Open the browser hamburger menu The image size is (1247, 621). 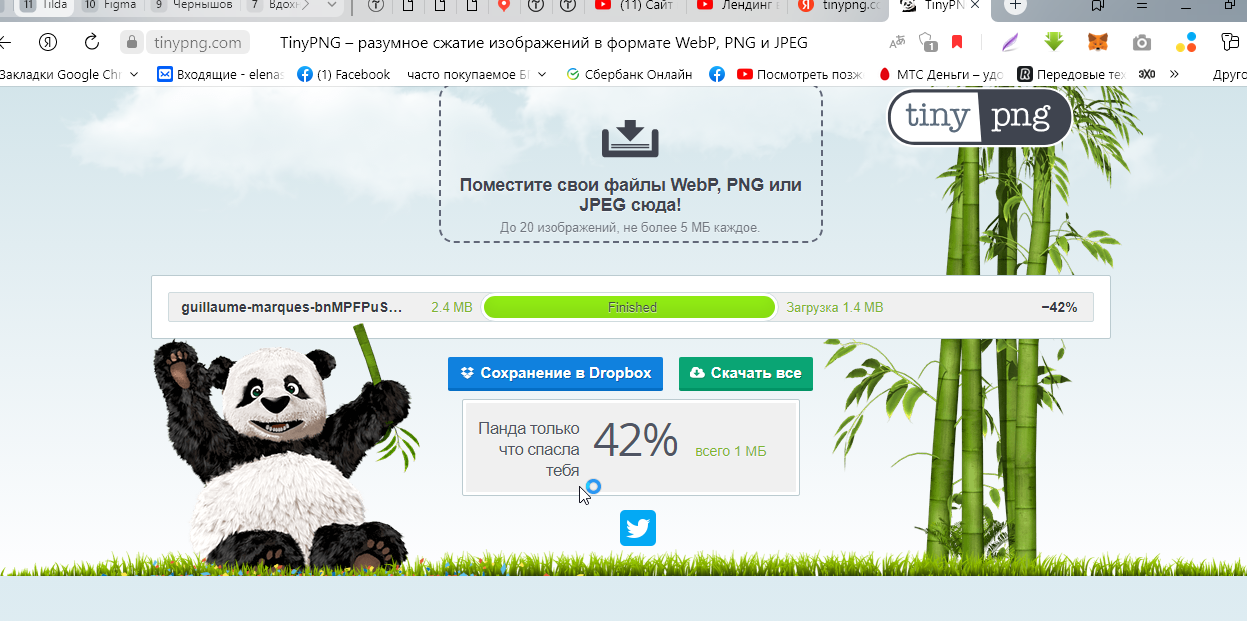1141,5
